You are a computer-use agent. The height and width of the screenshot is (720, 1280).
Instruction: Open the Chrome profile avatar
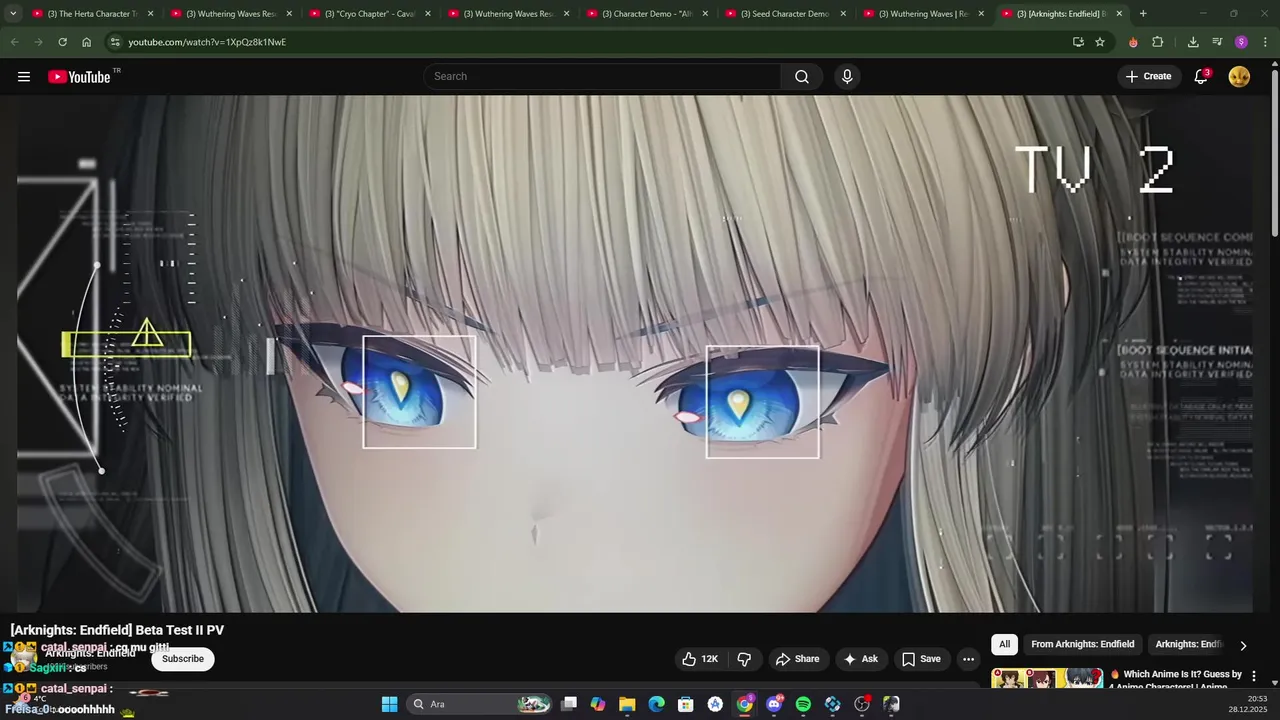1241,42
